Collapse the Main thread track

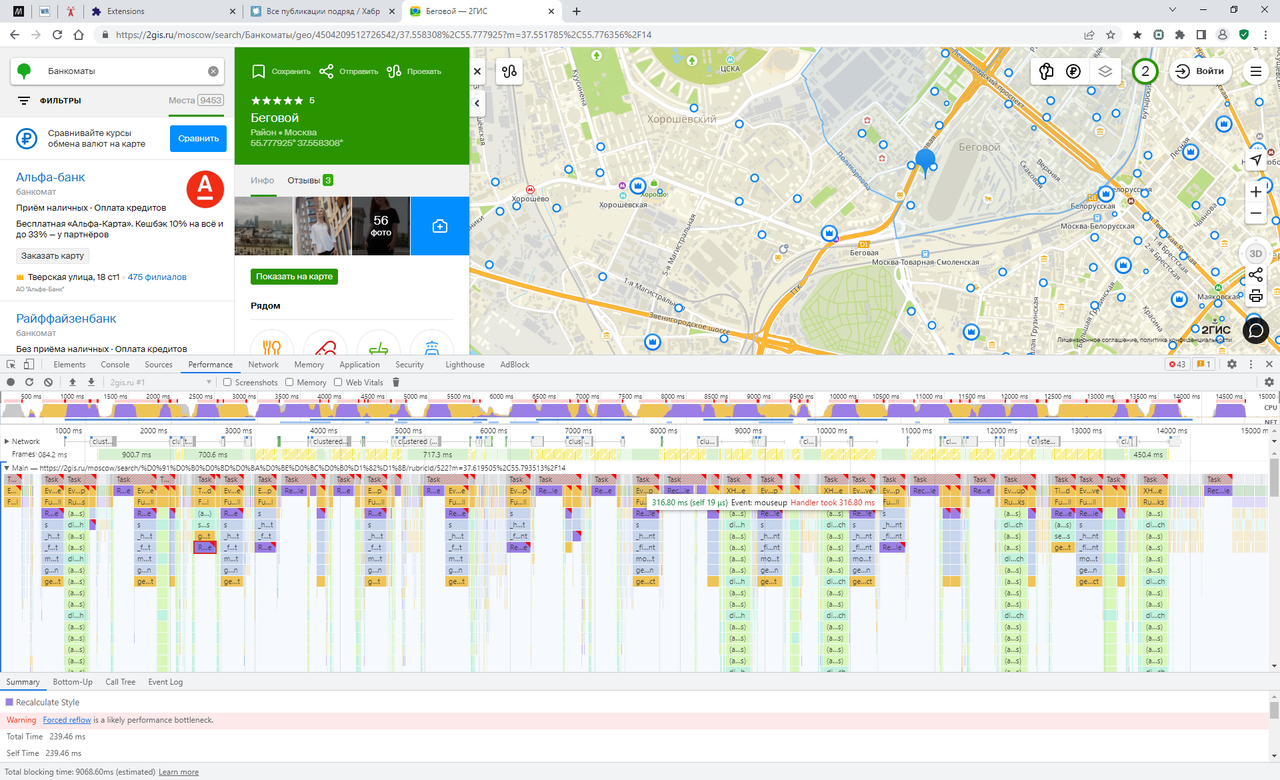pyautogui.click(x=8, y=465)
